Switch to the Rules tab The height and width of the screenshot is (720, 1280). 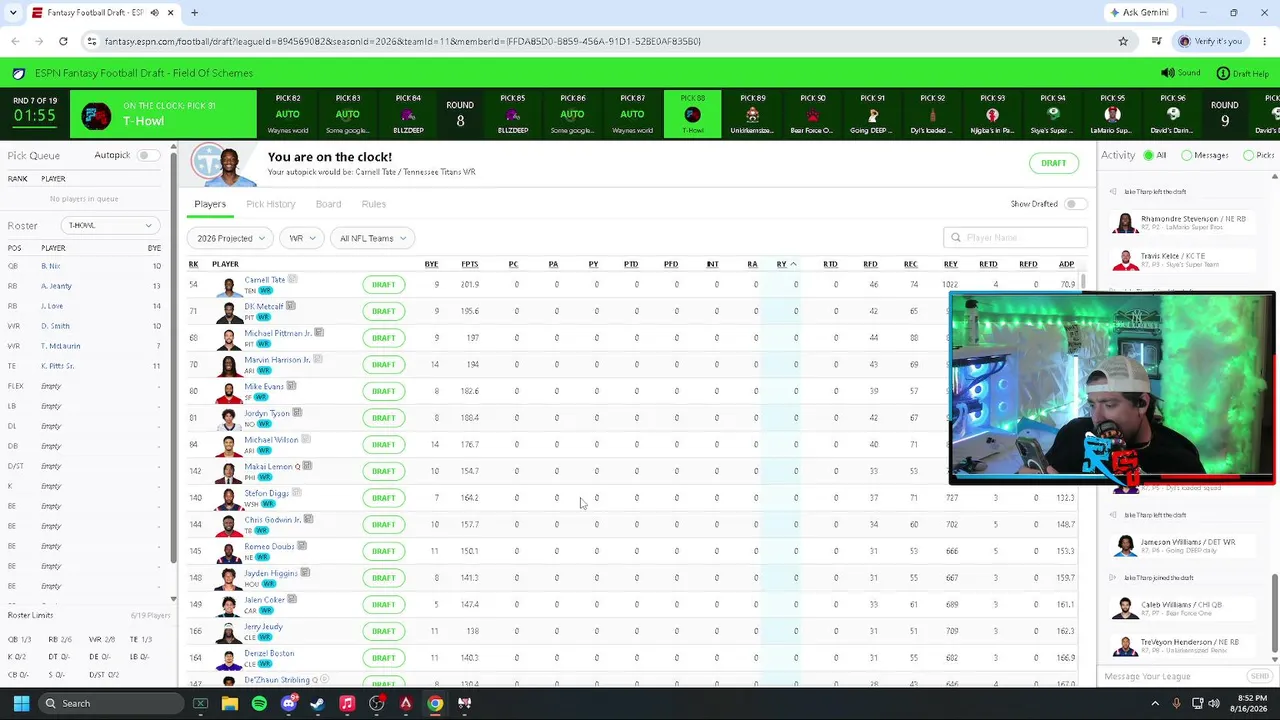374,204
